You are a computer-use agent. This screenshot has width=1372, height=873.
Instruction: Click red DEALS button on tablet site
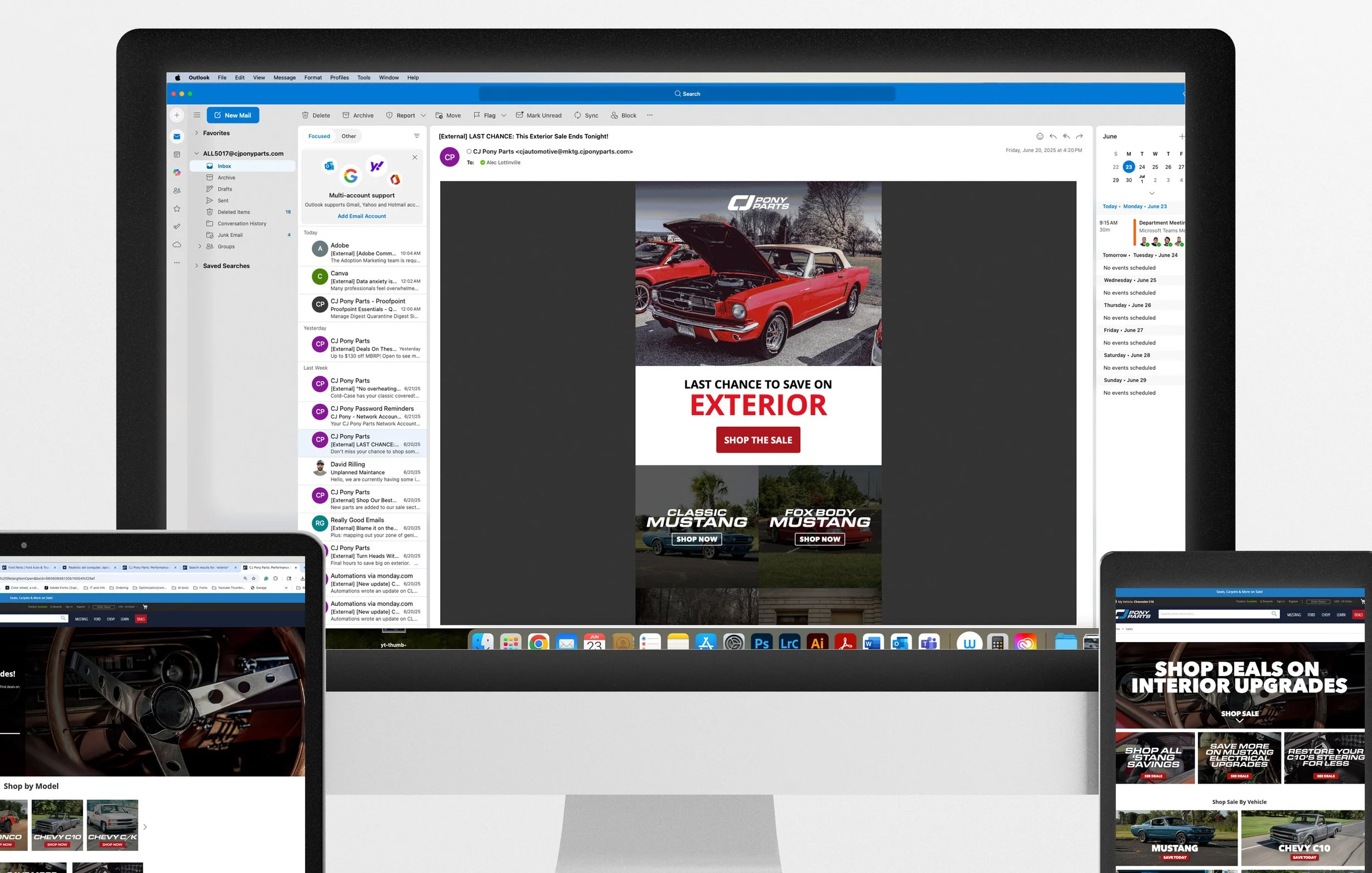point(1358,615)
